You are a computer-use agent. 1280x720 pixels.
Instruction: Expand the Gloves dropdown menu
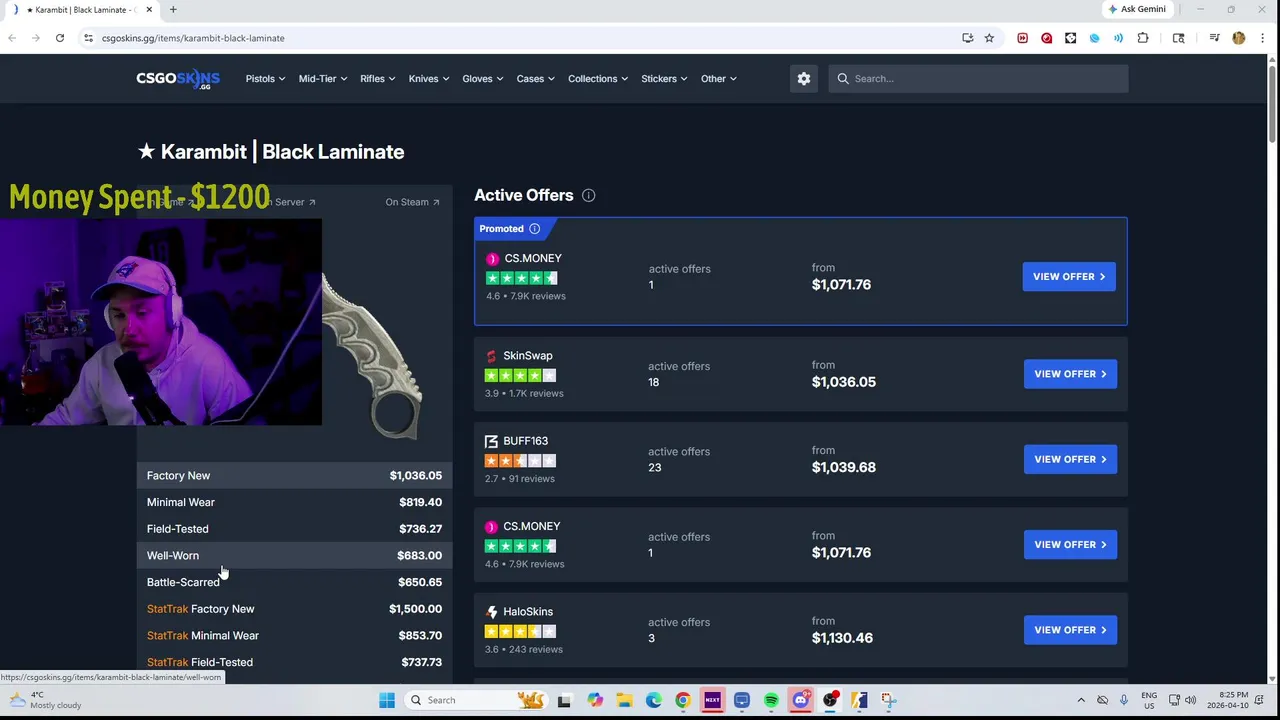point(483,78)
